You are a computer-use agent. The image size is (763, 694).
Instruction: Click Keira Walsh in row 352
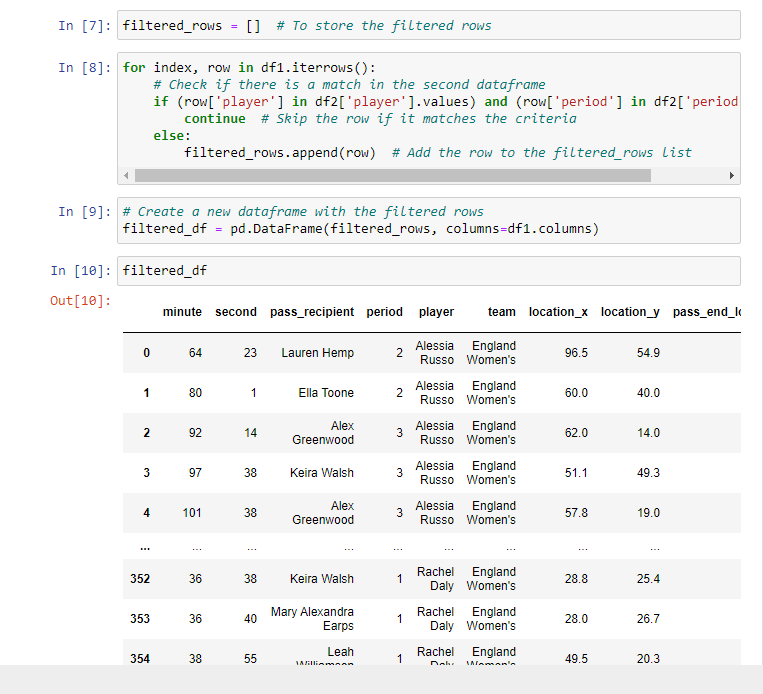click(321, 579)
